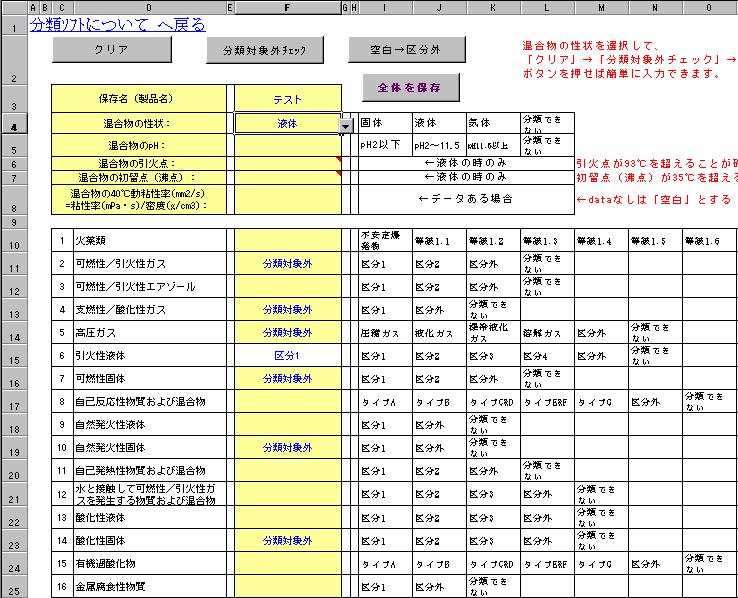Click the 全体を保存 button
738x598 pixels.
(410, 88)
